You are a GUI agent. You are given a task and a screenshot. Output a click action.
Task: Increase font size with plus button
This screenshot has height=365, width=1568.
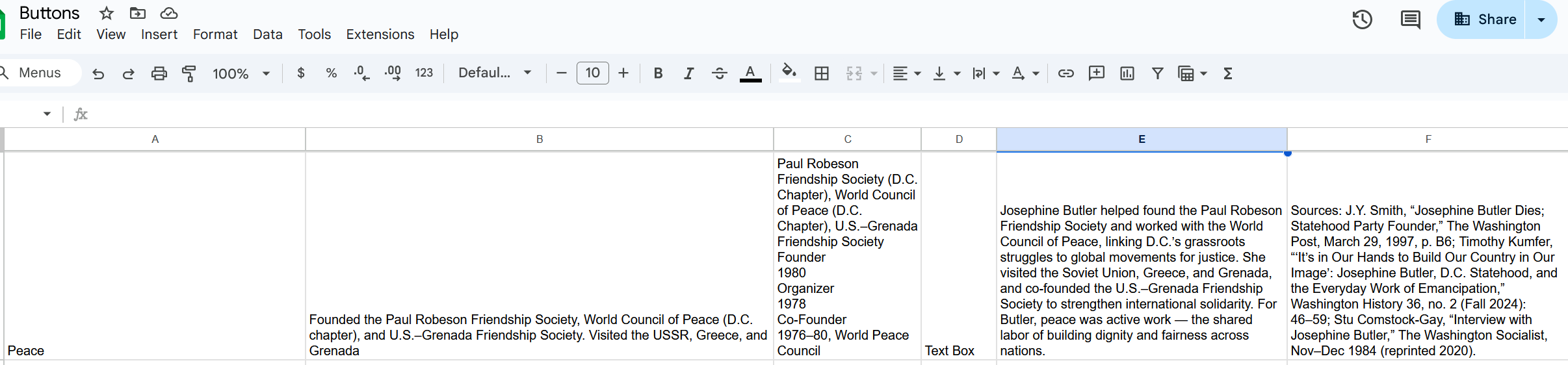[x=623, y=73]
